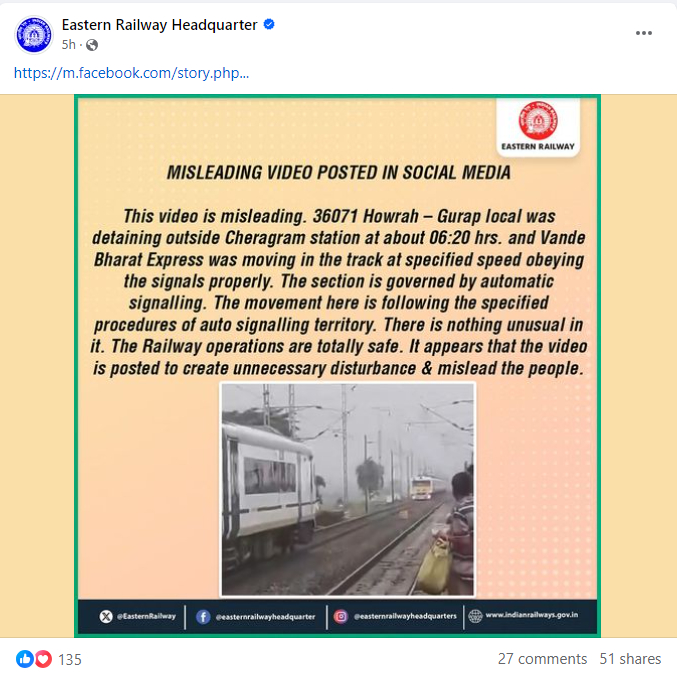Image resolution: width=677 pixels, height=680 pixels.
Task: Open the m.facebook.com story link
Action: click(x=131, y=73)
